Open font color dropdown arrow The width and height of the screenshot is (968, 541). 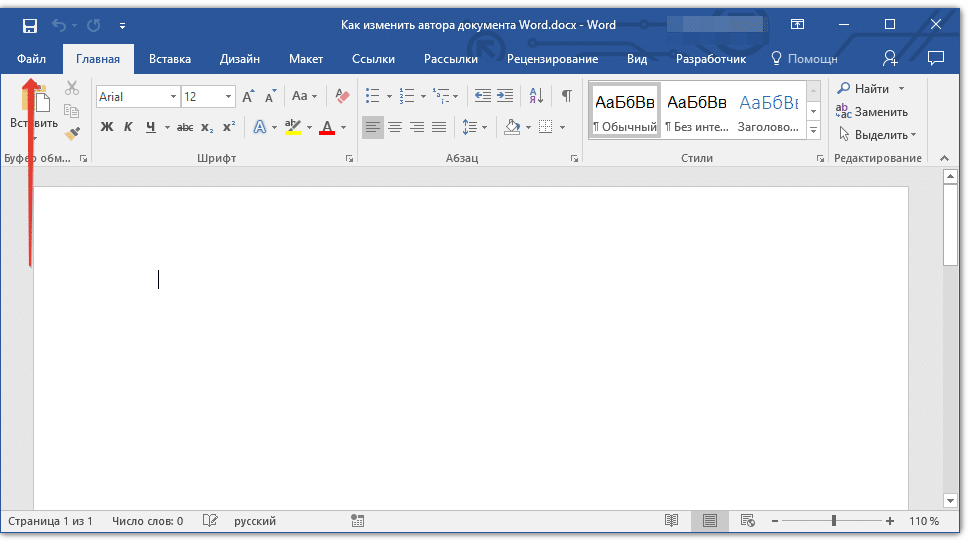coord(343,128)
